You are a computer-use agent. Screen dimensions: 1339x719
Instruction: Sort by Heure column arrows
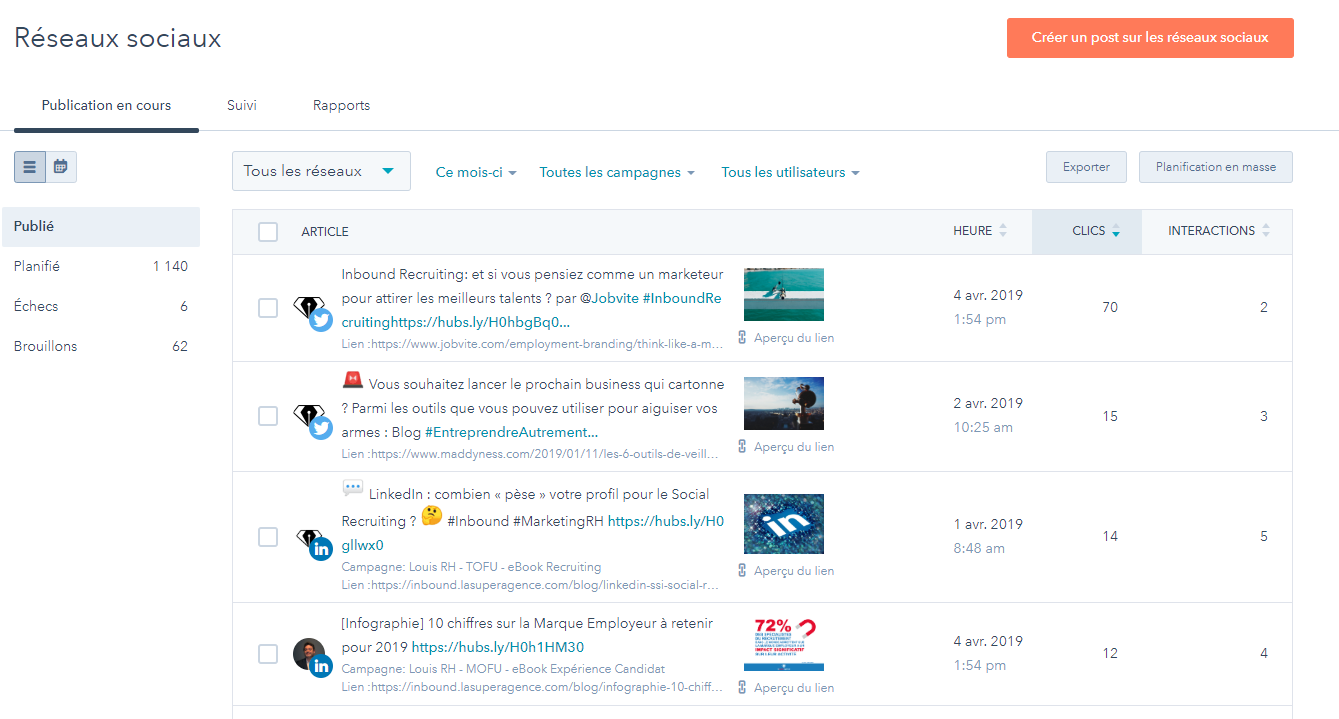1003,231
